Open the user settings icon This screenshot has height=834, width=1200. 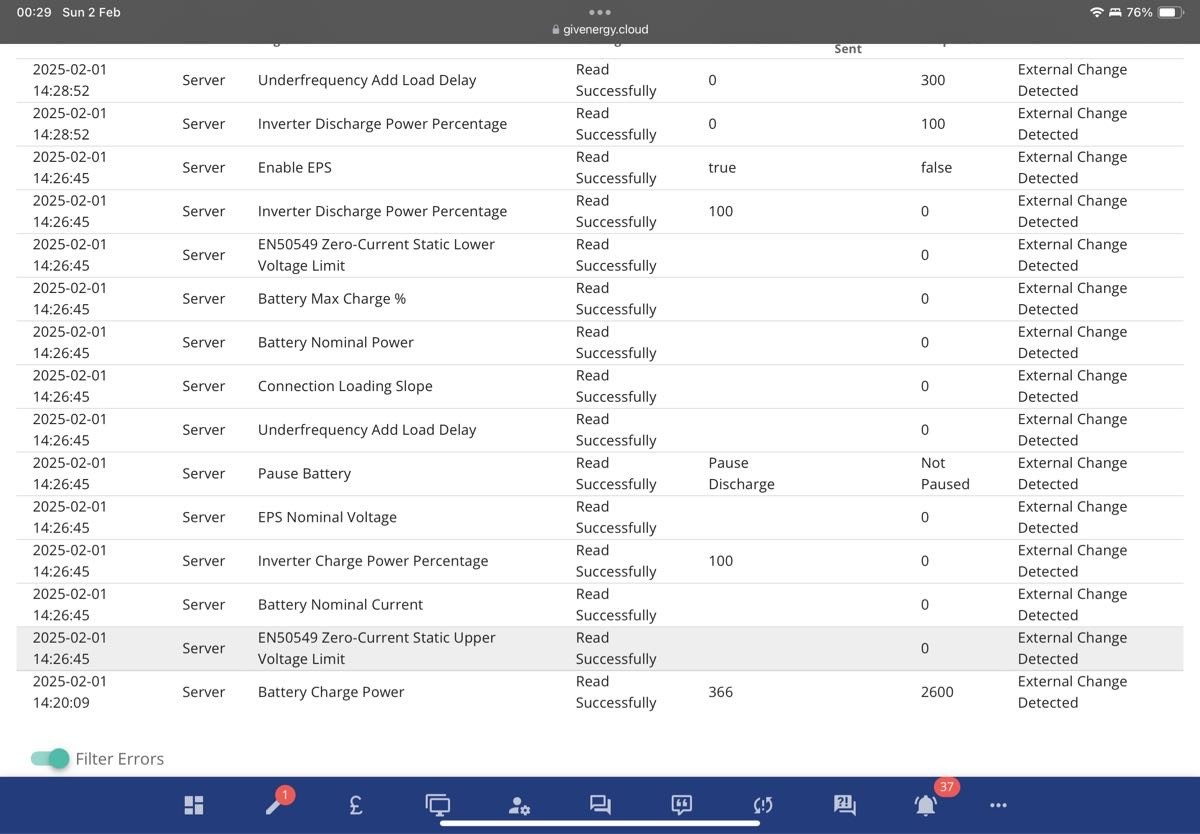coord(519,805)
